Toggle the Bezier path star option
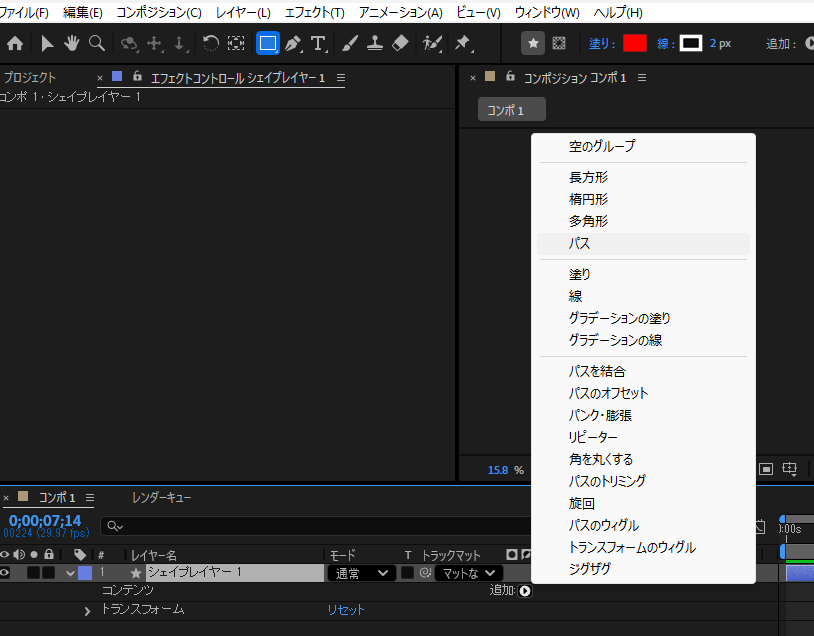This screenshot has width=814, height=636. point(534,44)
